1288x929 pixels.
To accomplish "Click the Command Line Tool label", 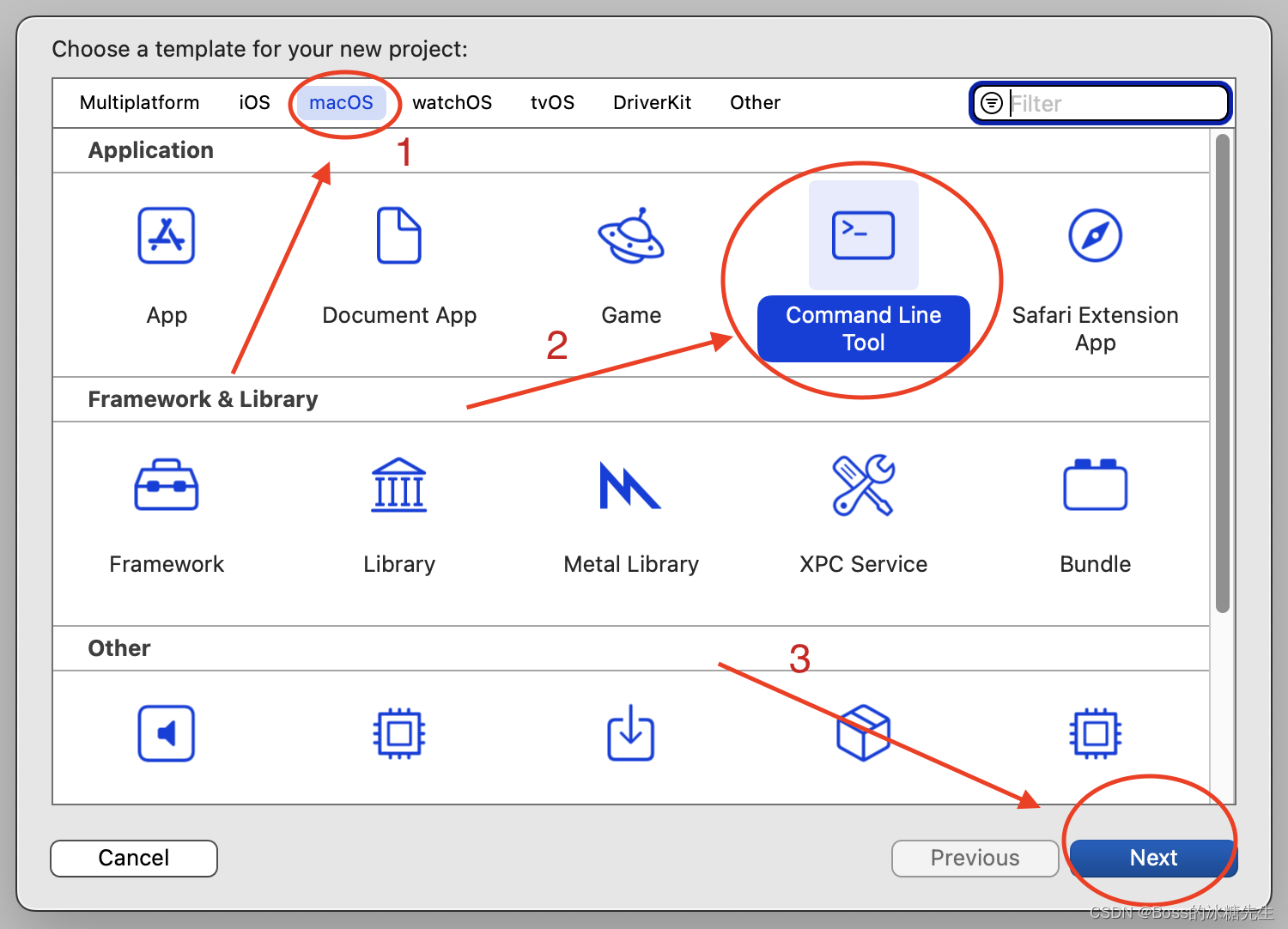I will pyautogui.click(x=864, y=329).
